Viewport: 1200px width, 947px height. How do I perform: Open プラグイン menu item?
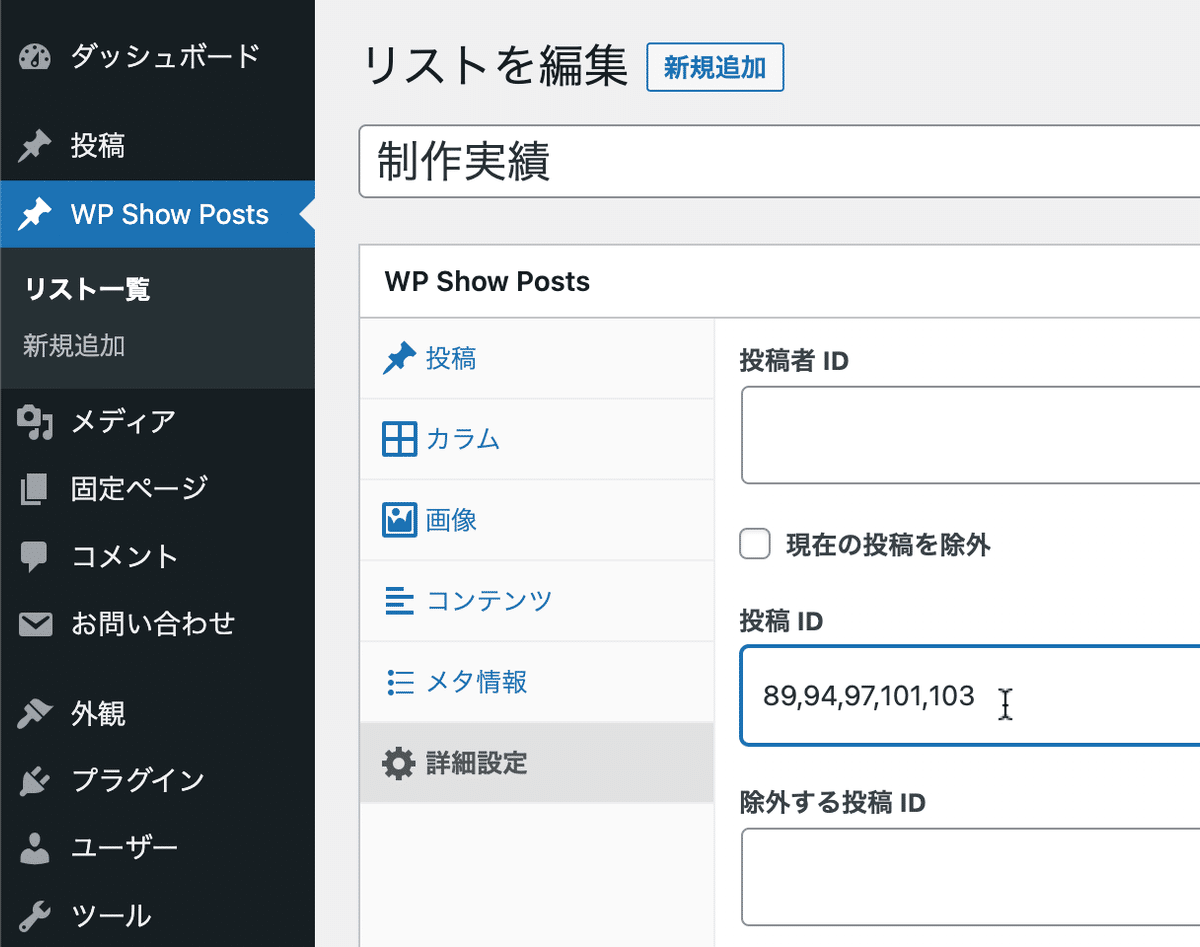(158, 781)
